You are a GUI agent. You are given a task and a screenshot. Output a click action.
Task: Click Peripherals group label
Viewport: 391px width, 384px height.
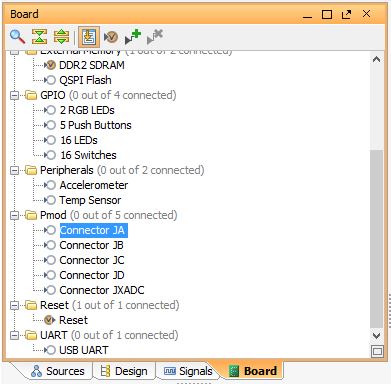point(67,170)
